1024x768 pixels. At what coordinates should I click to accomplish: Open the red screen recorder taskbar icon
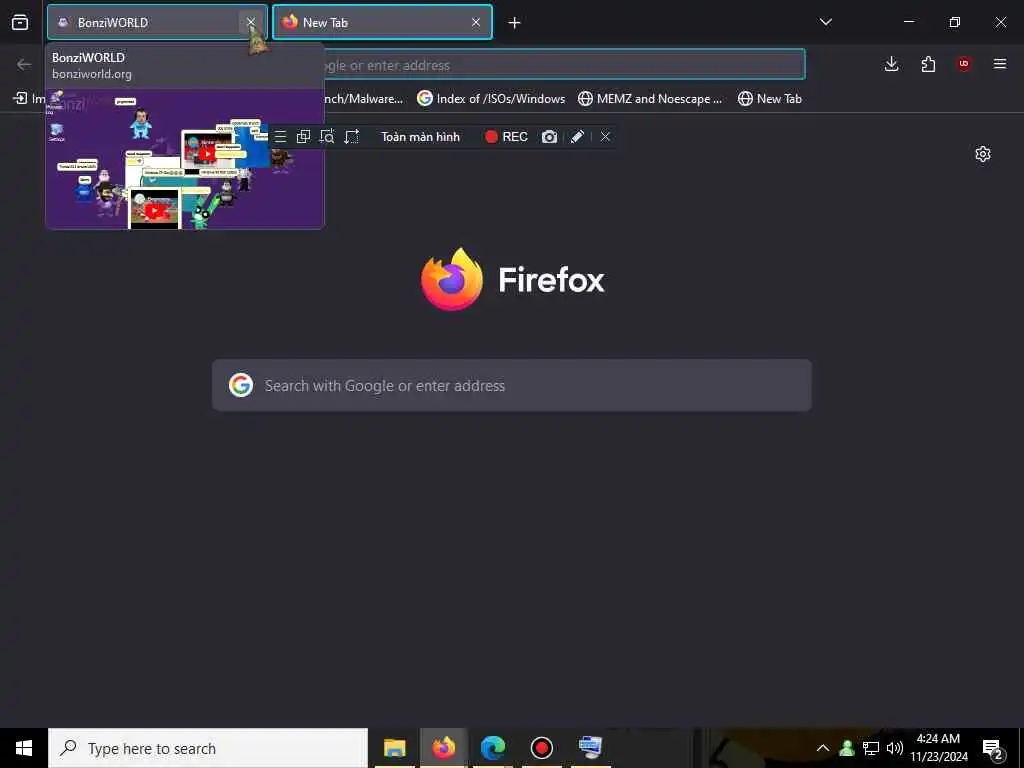[542, 748]
